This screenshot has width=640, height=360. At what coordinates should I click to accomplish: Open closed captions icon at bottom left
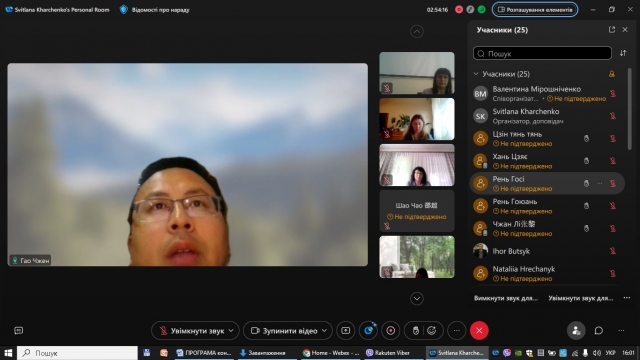click(x=18, y=331)
